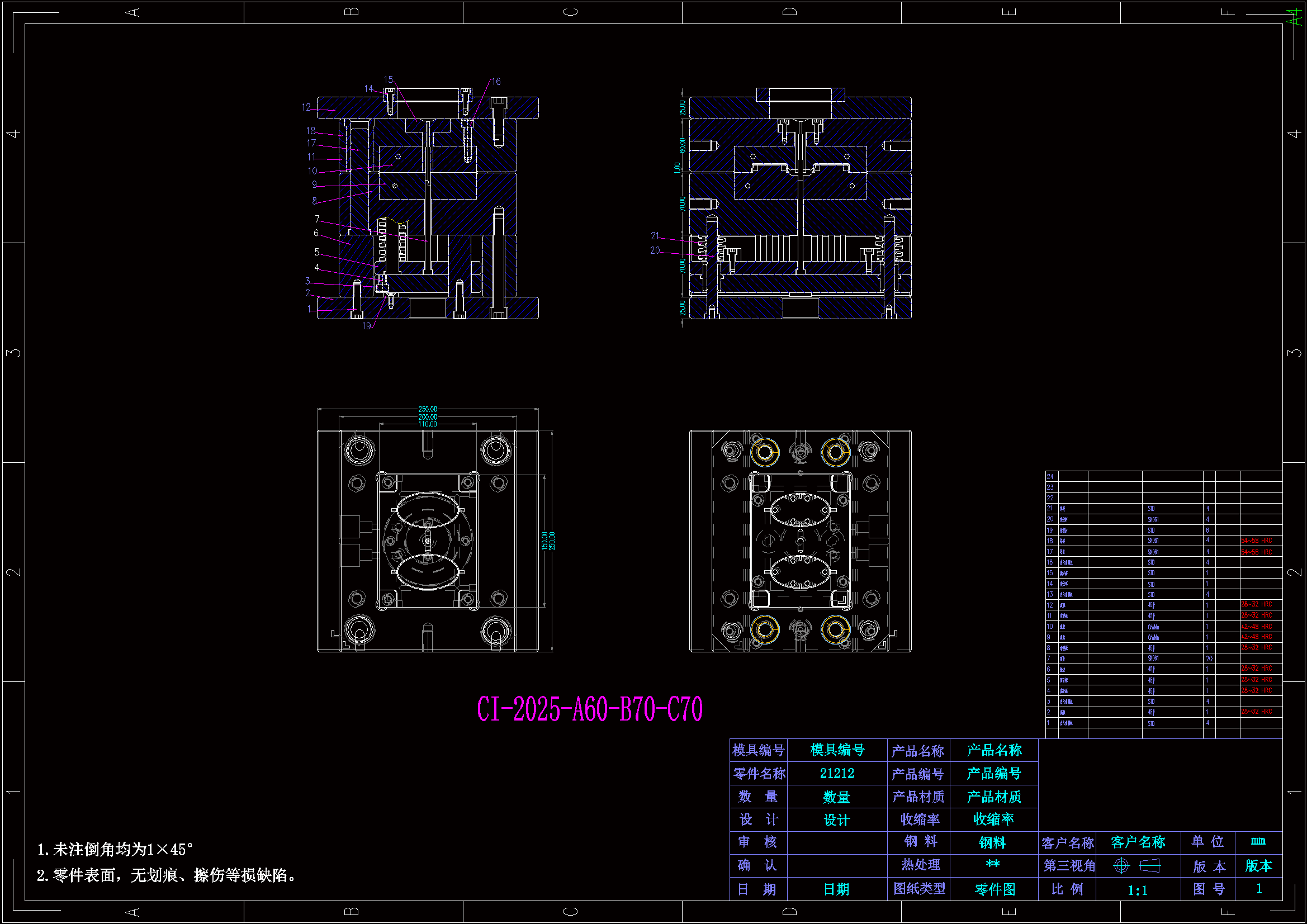This screenshot has height=924, width=1307.
Task: Click the 日期 date value cell
Action: 836,889
